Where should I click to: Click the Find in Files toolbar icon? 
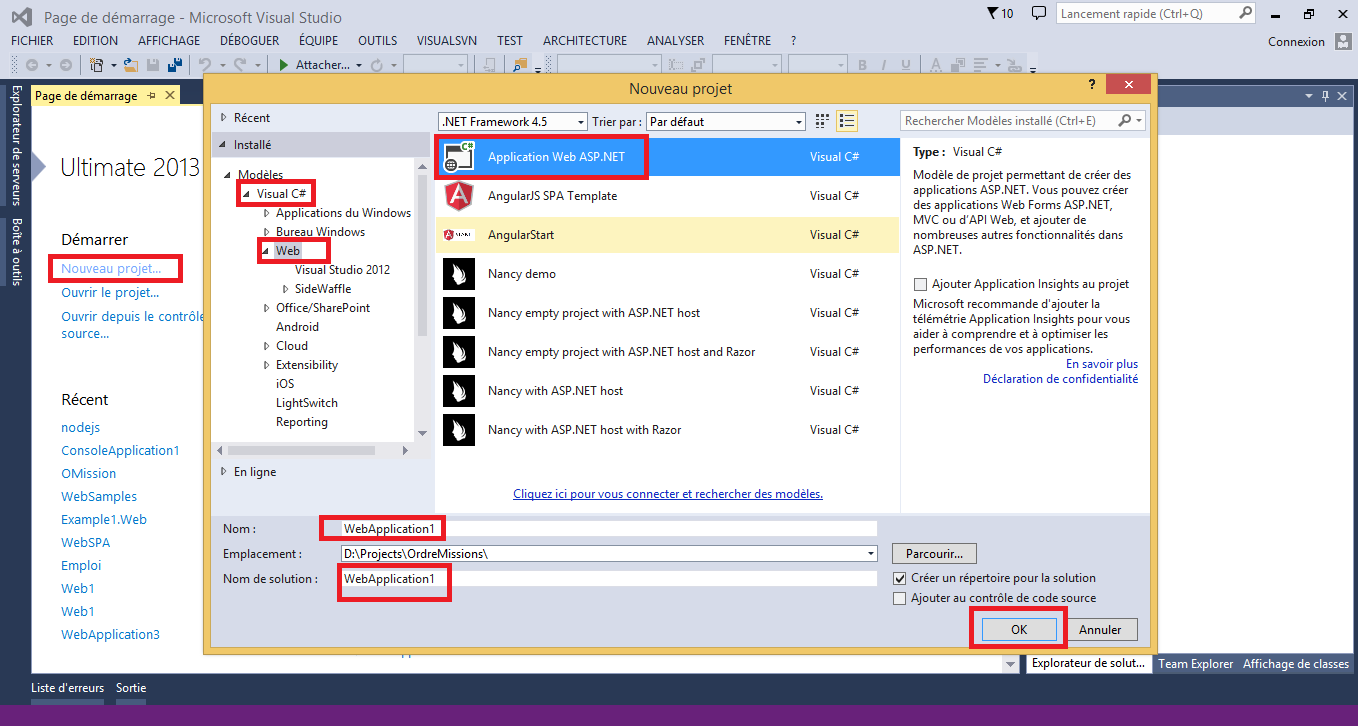520,65
